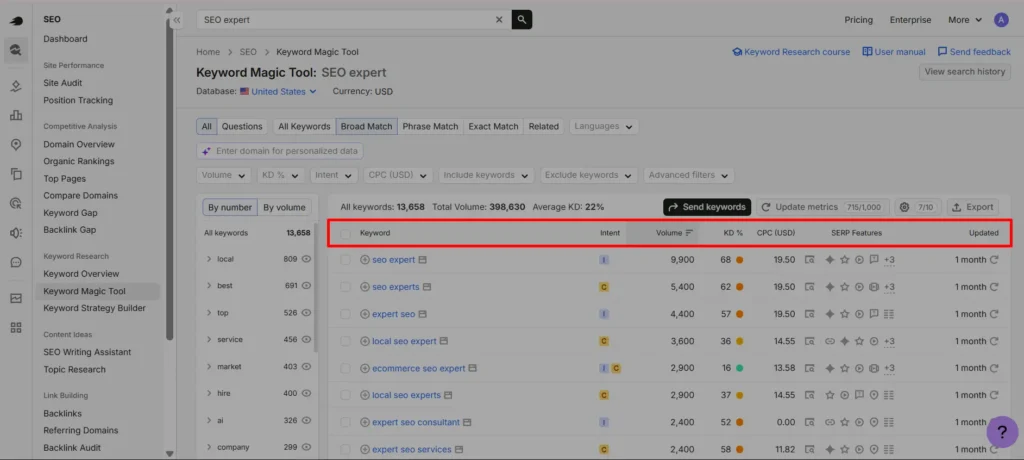Image resolution: width=1024 pixels, height=460 pixels.
Task: View SERP icon in seo expert row
Action: 810,259
